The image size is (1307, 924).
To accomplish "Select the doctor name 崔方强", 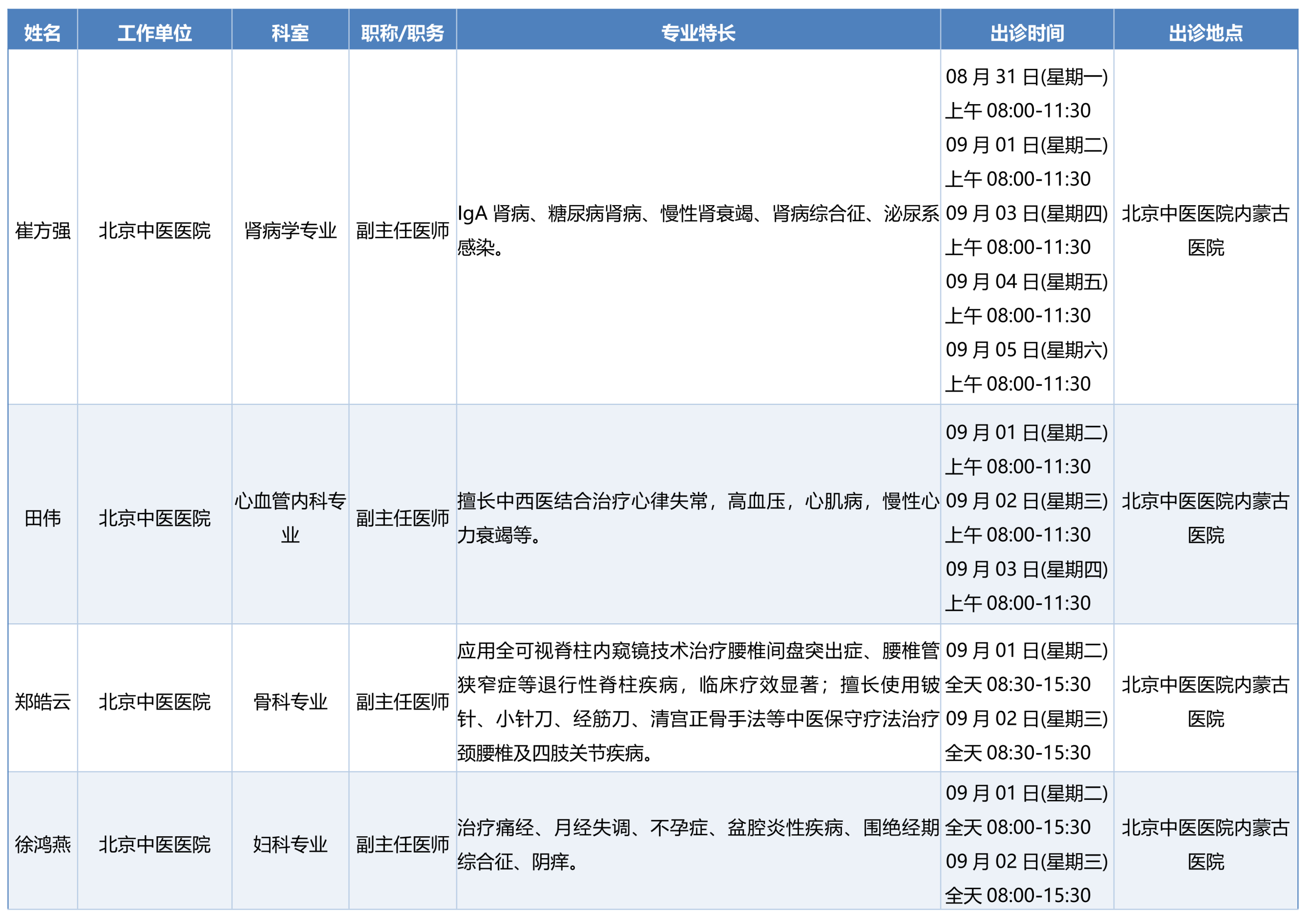I will click(43, 231).
